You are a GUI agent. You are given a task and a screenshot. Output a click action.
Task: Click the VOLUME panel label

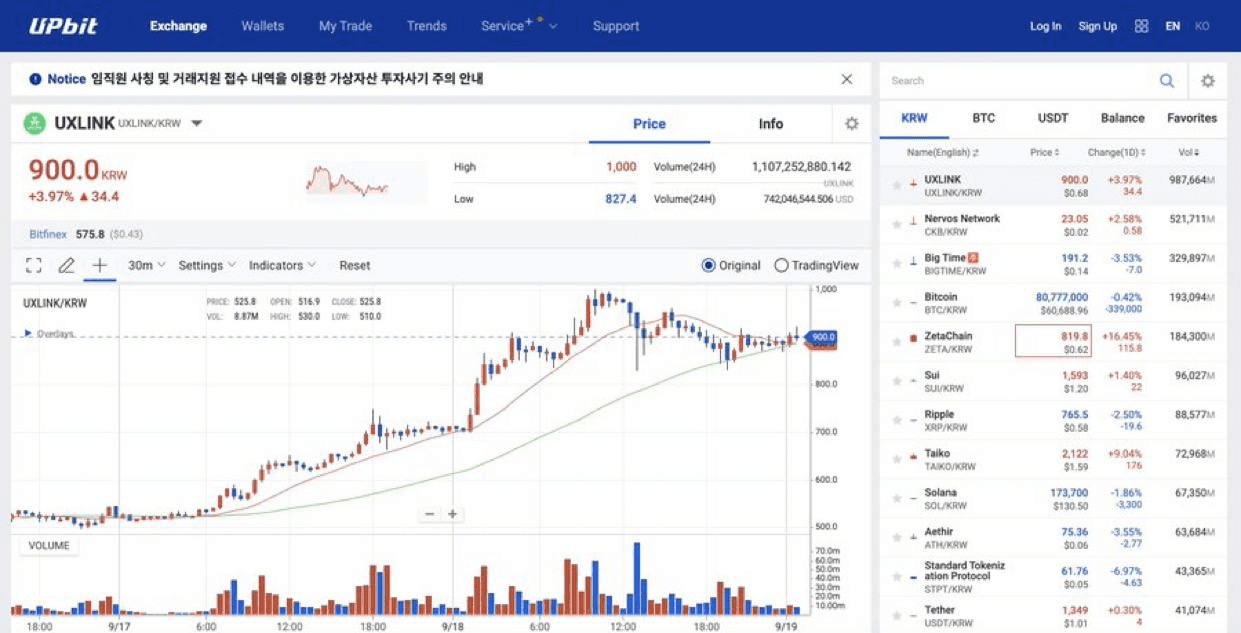[49, 546]
